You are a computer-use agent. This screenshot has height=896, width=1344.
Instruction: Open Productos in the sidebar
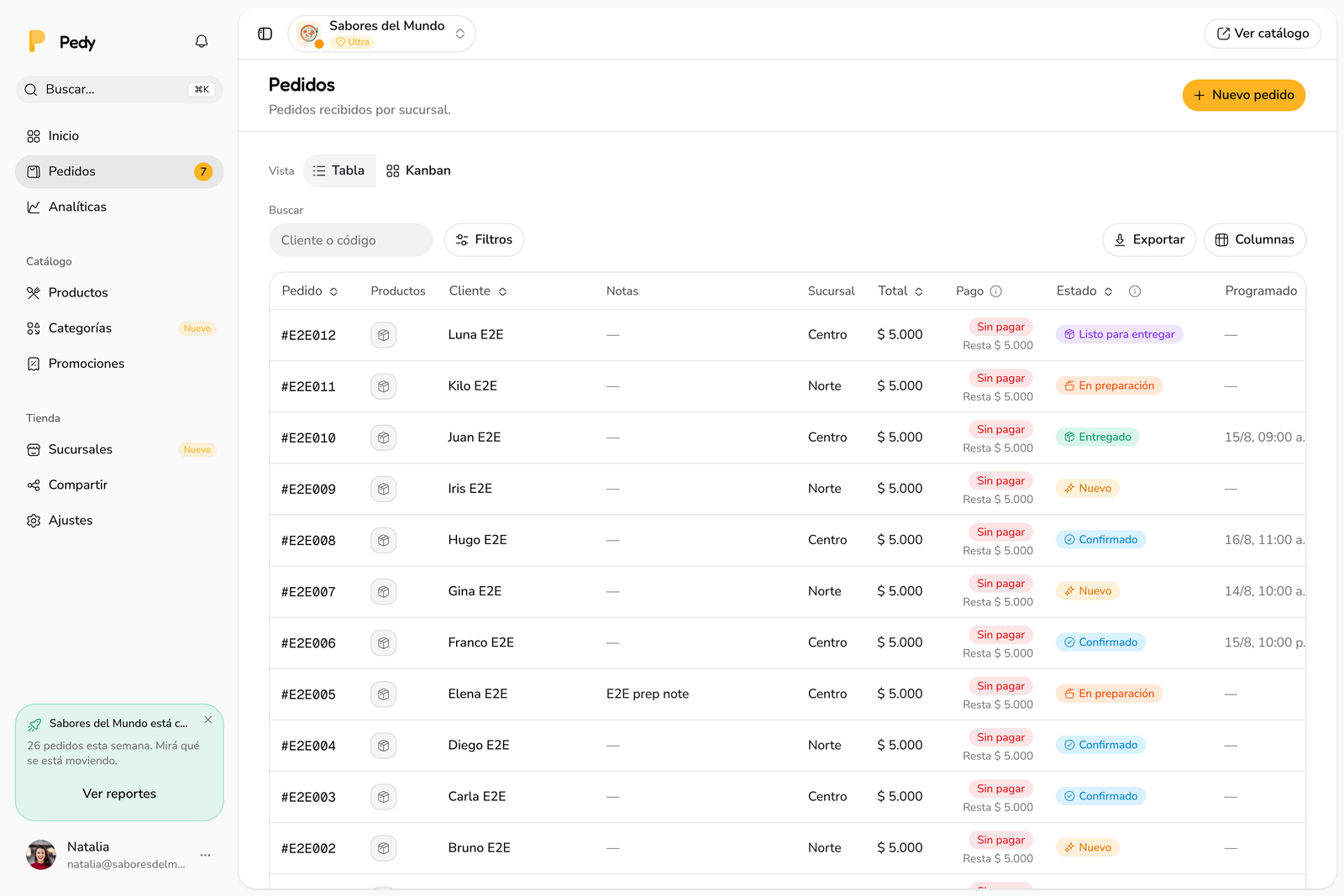119,293
